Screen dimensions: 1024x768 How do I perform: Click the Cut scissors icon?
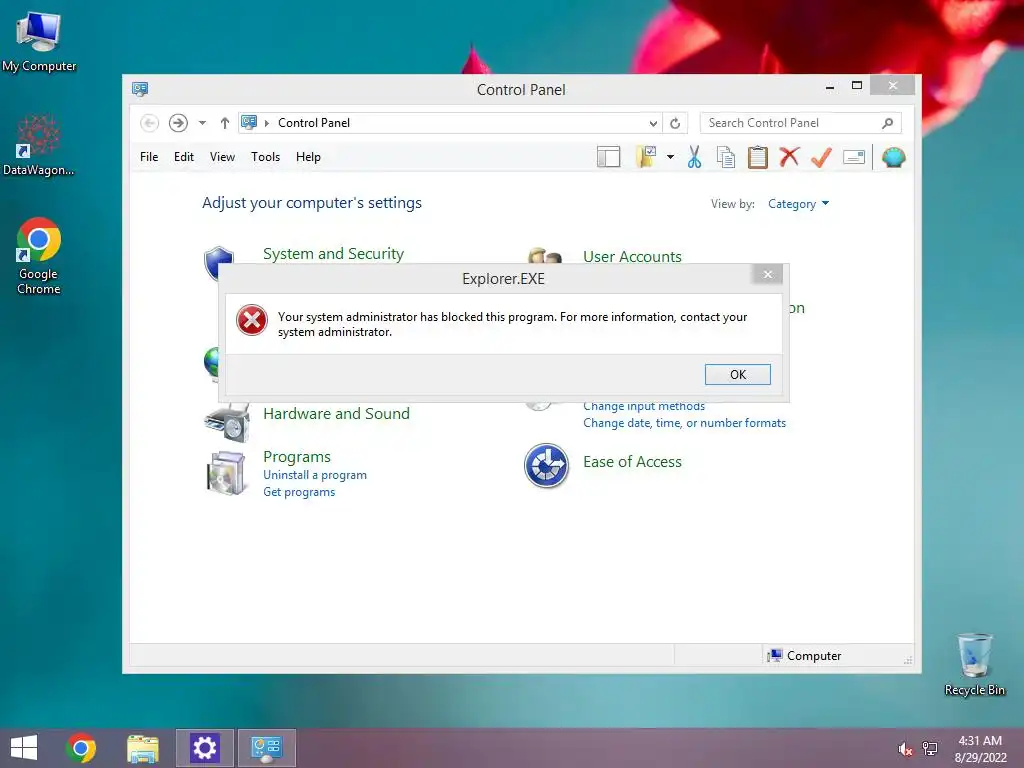(x=694, y=157)
